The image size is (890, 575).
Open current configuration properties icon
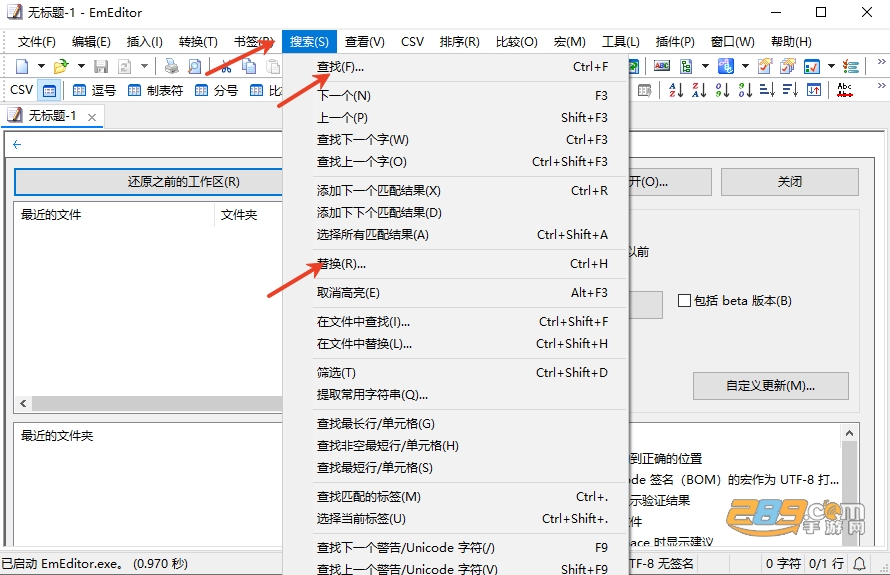click(765, 66)
